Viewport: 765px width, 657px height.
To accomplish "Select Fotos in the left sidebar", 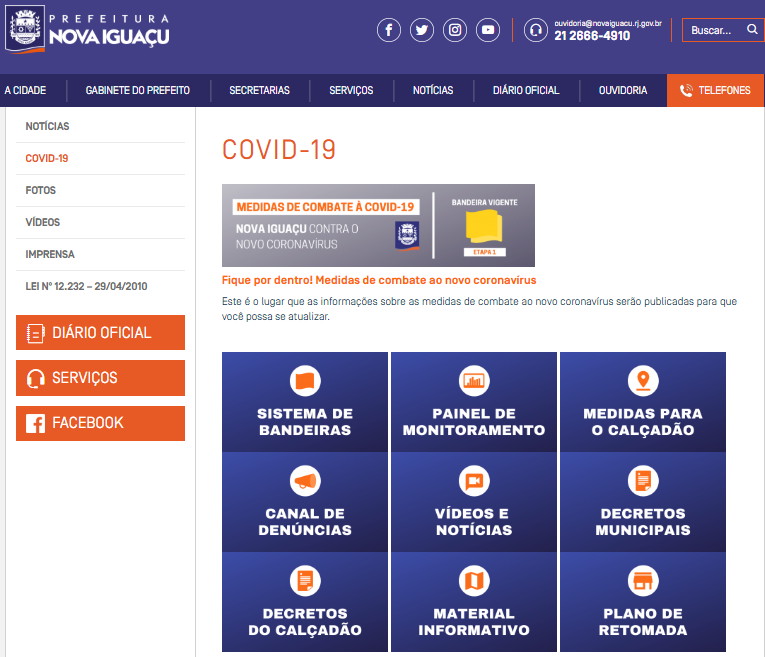I will pyautogui.click(x=41, y=190).
